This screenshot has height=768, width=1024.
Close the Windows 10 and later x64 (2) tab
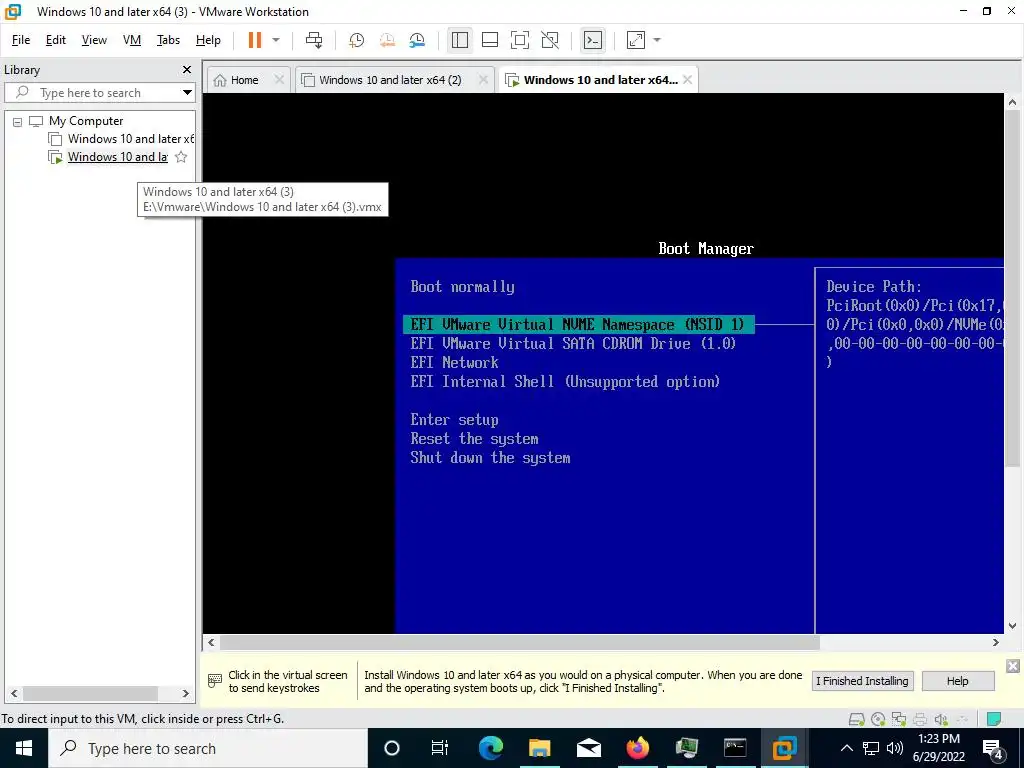pos(483,80)
